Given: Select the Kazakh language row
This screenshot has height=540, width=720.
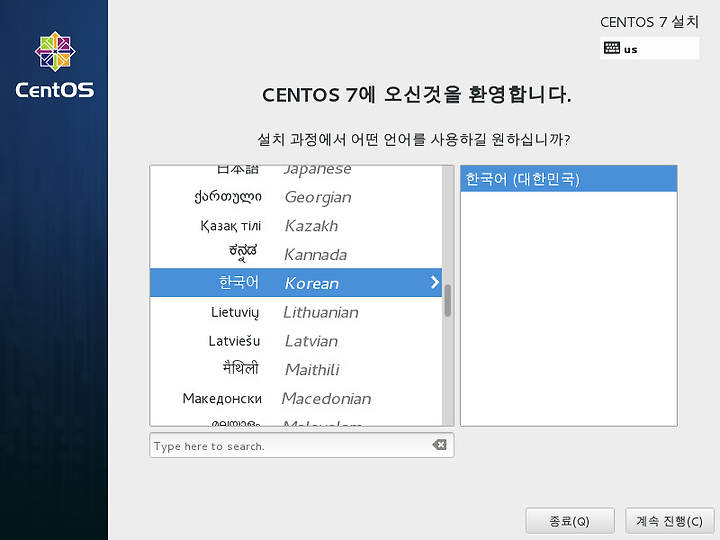Looking at the screenshot, I should 296,225.
